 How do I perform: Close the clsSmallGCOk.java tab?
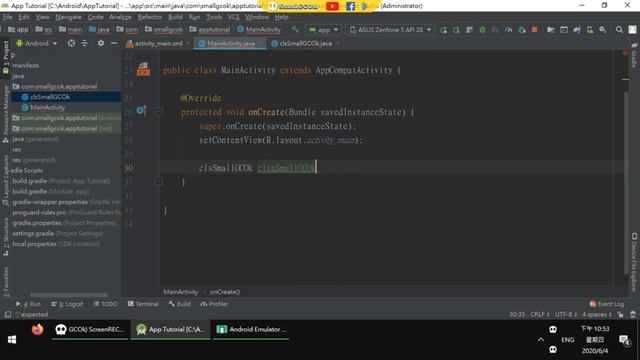(x=337, y=44)
